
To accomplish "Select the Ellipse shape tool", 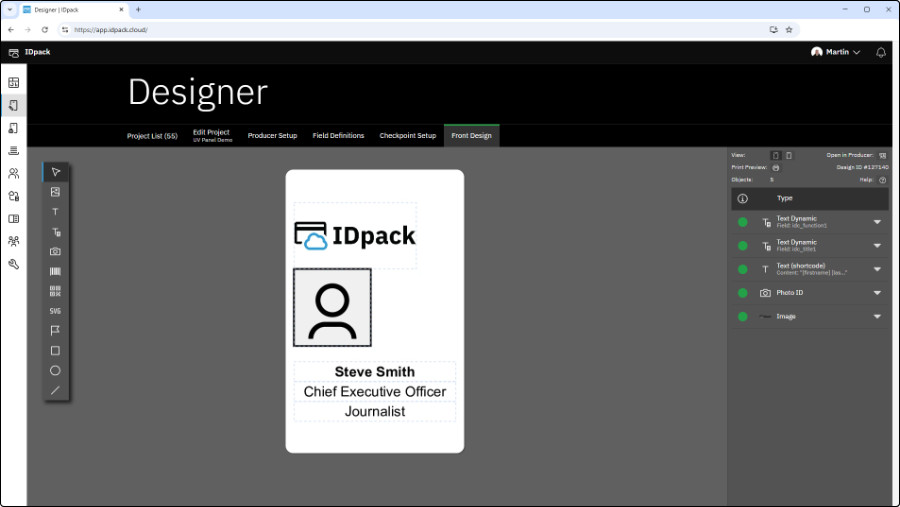I will pyautogui.click(x=56, y=371).
